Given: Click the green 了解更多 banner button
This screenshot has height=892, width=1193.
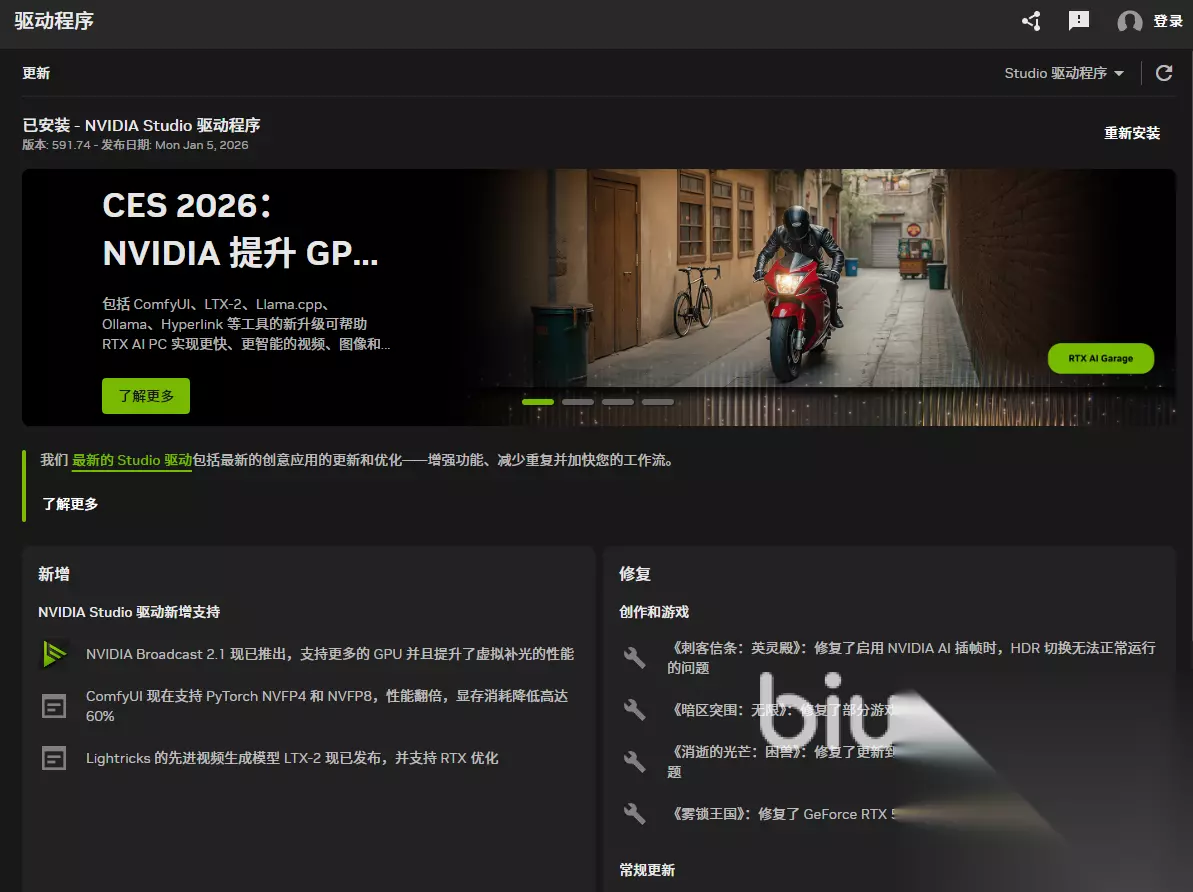Looking at the screenshot, I should click(146, 396).
